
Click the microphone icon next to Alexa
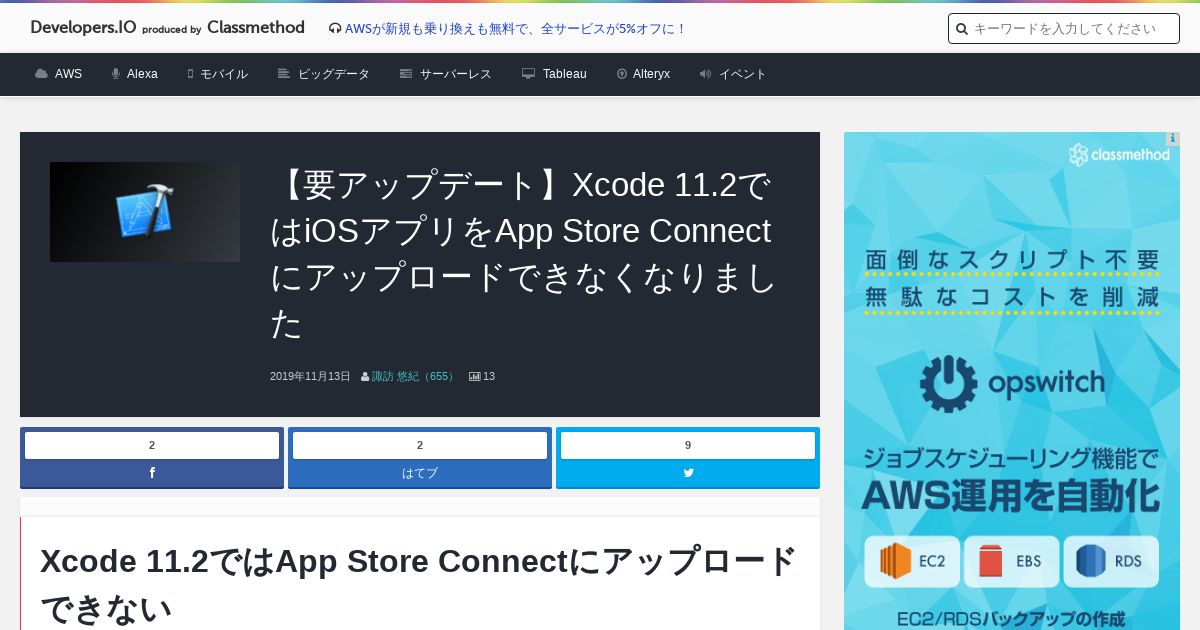tap(116, 74)
